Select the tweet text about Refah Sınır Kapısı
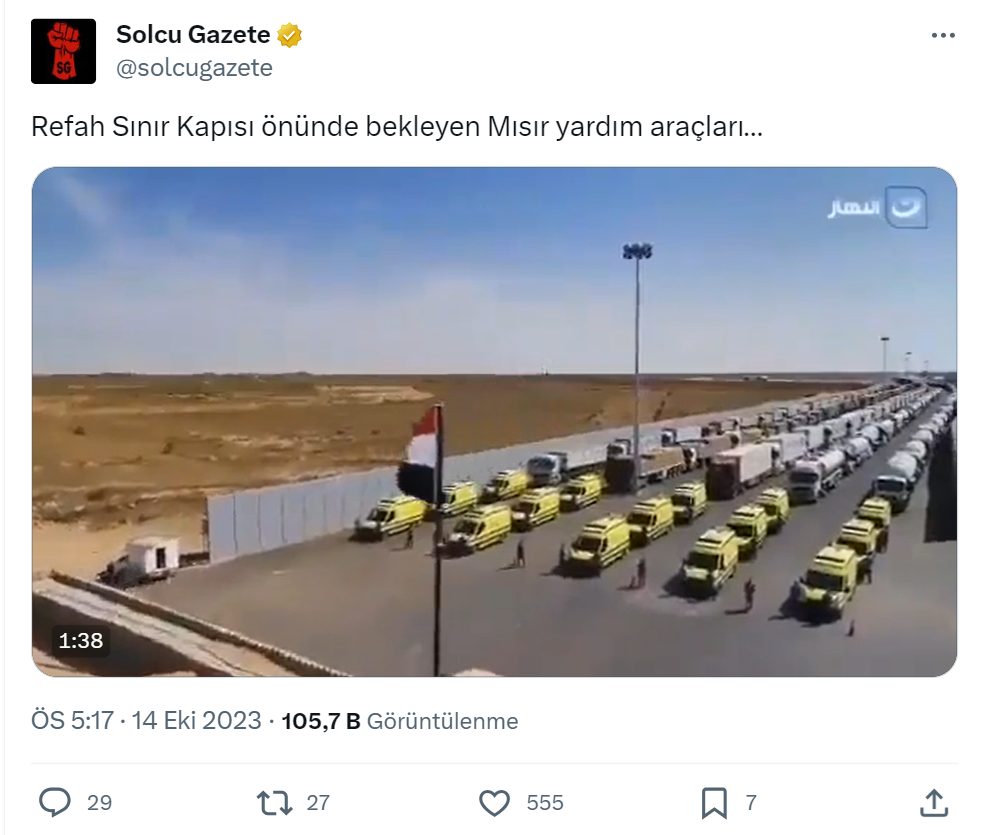This screenshot has width=983, height=835. pyautogui.click(x=397, y=127)
